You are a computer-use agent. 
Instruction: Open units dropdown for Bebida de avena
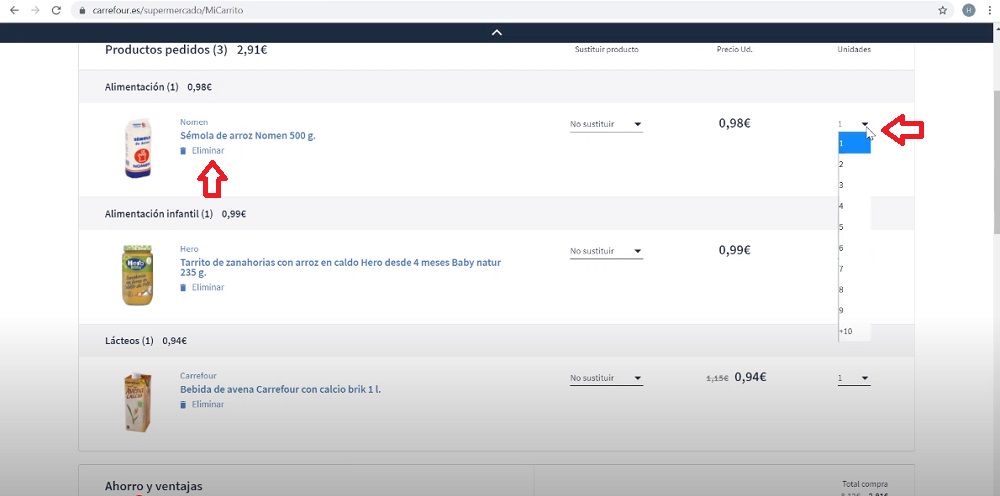click(x=853, y=378)
